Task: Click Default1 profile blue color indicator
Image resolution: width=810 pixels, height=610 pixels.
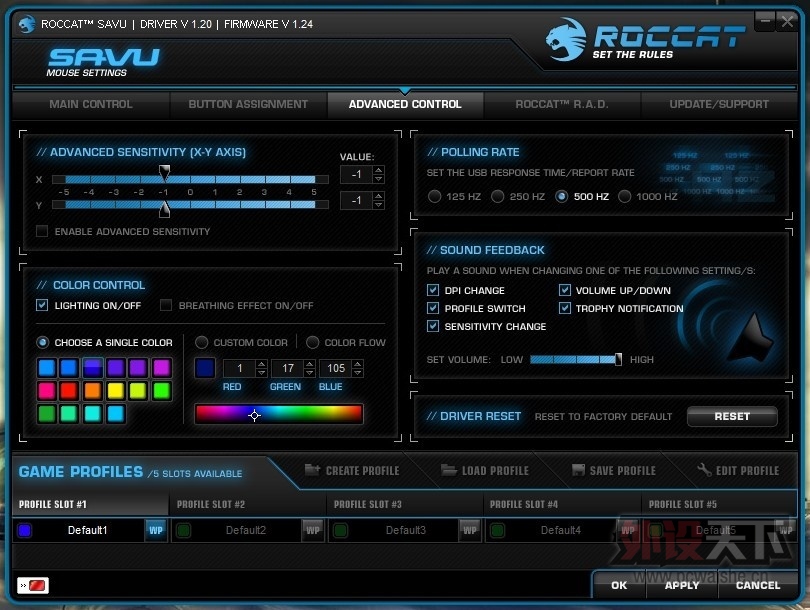Action: point(24,530)
